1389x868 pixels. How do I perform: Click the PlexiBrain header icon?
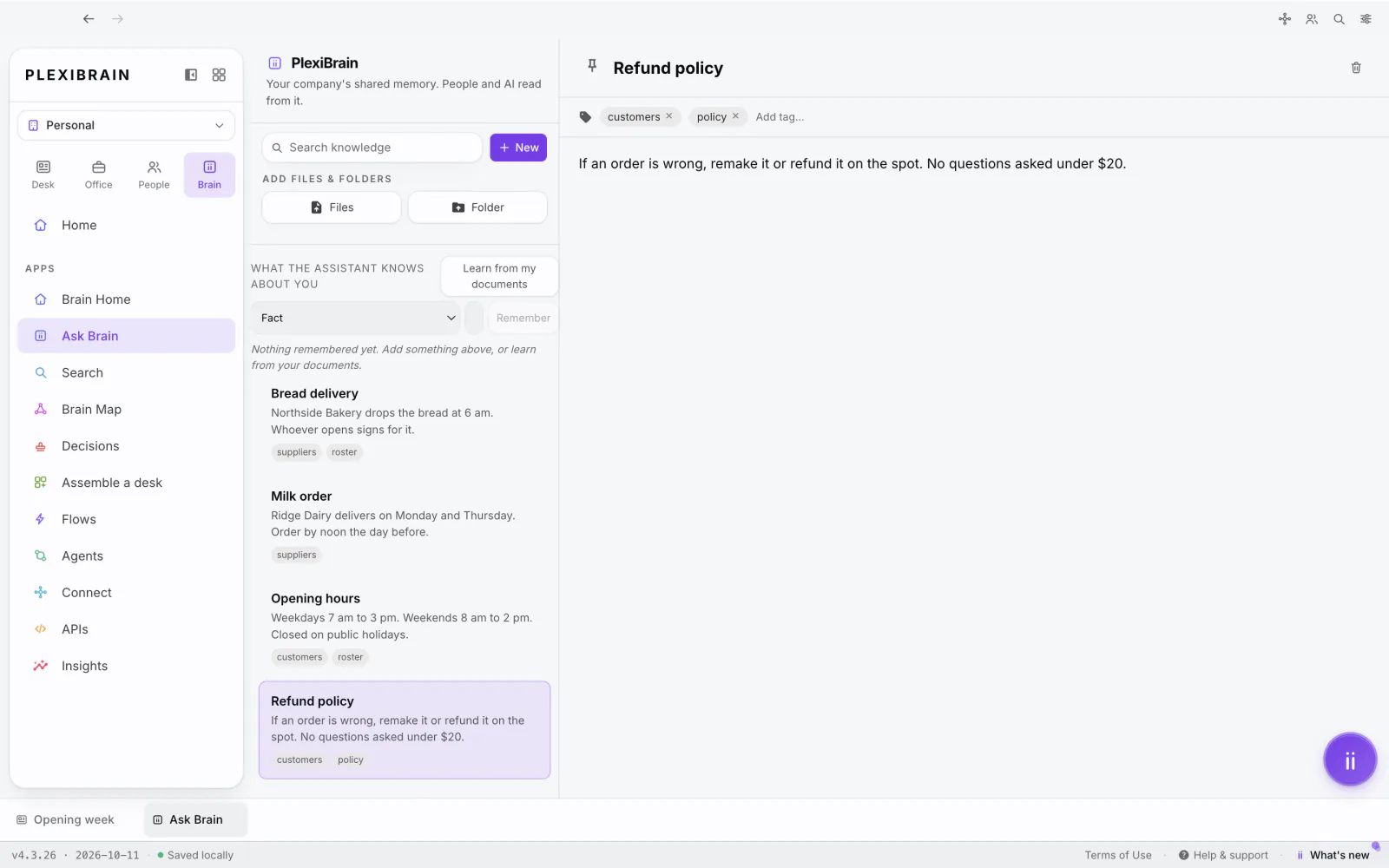275,62
